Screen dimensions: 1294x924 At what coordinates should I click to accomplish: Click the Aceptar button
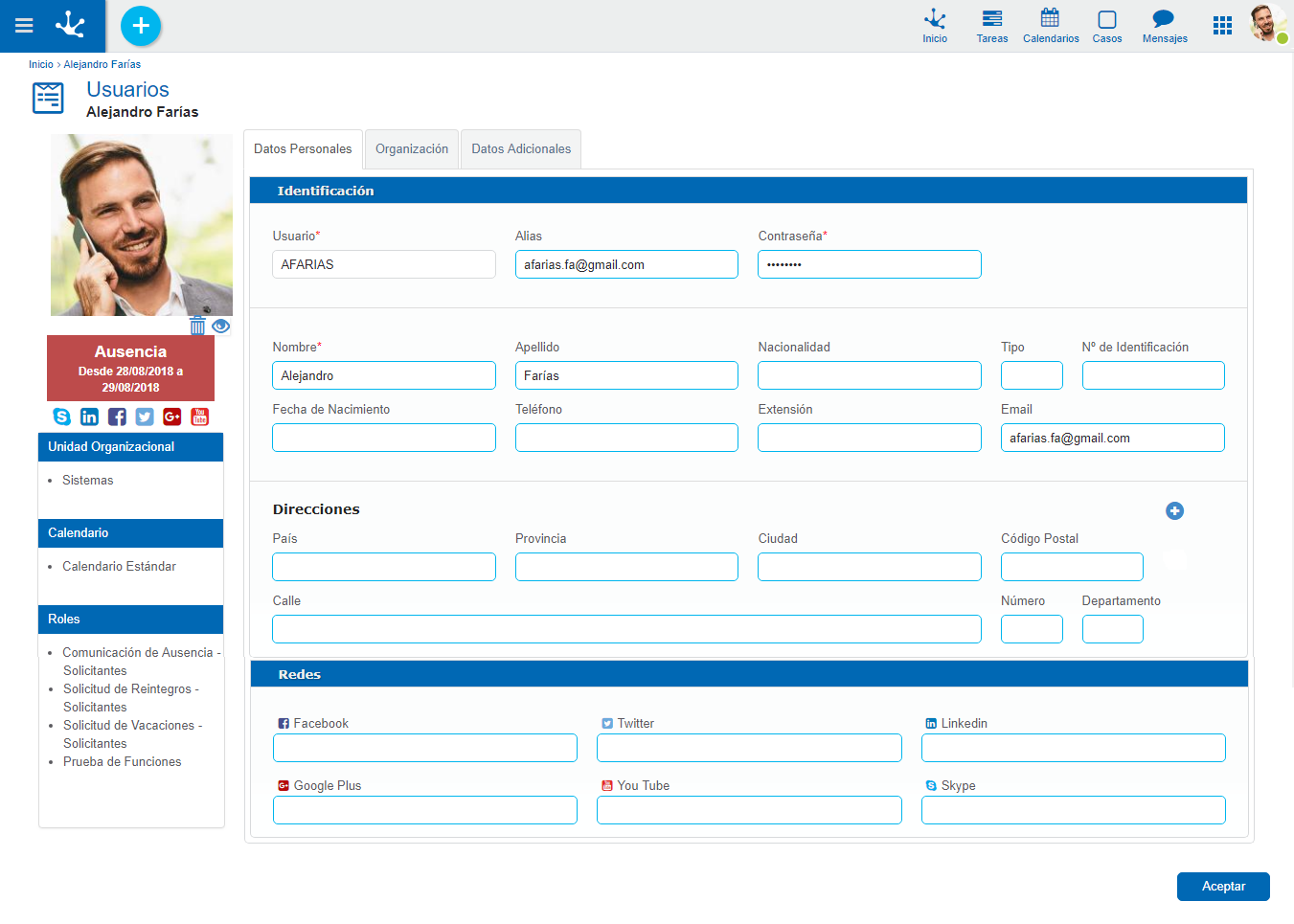[x=1223, y=887]
